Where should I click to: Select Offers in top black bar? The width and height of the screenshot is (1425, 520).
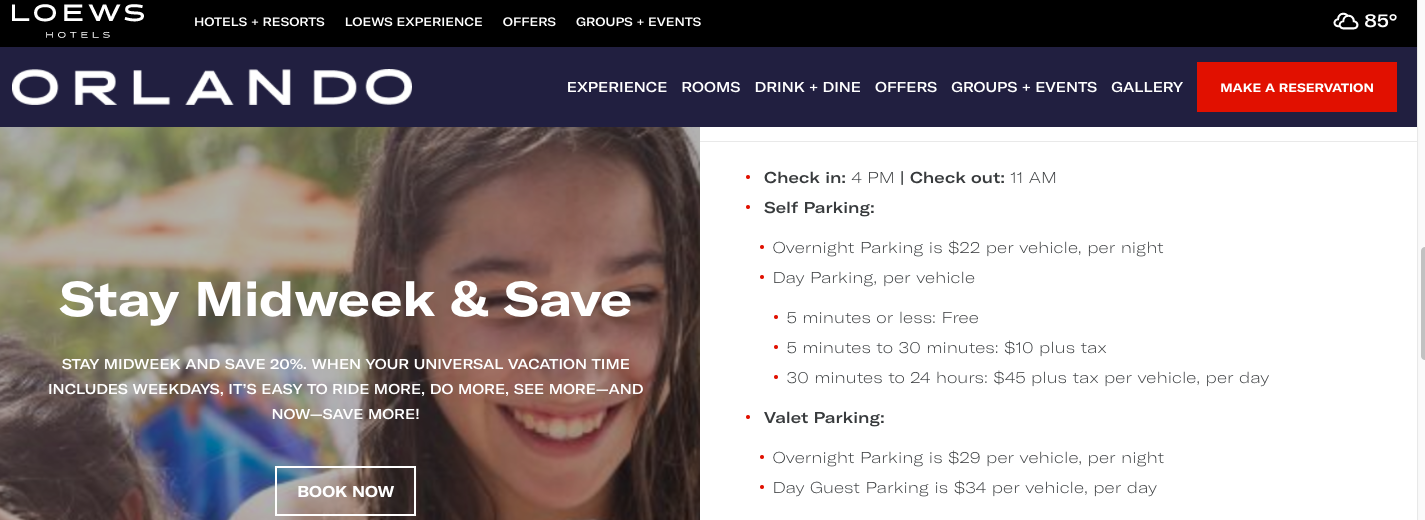pos(529,22)
